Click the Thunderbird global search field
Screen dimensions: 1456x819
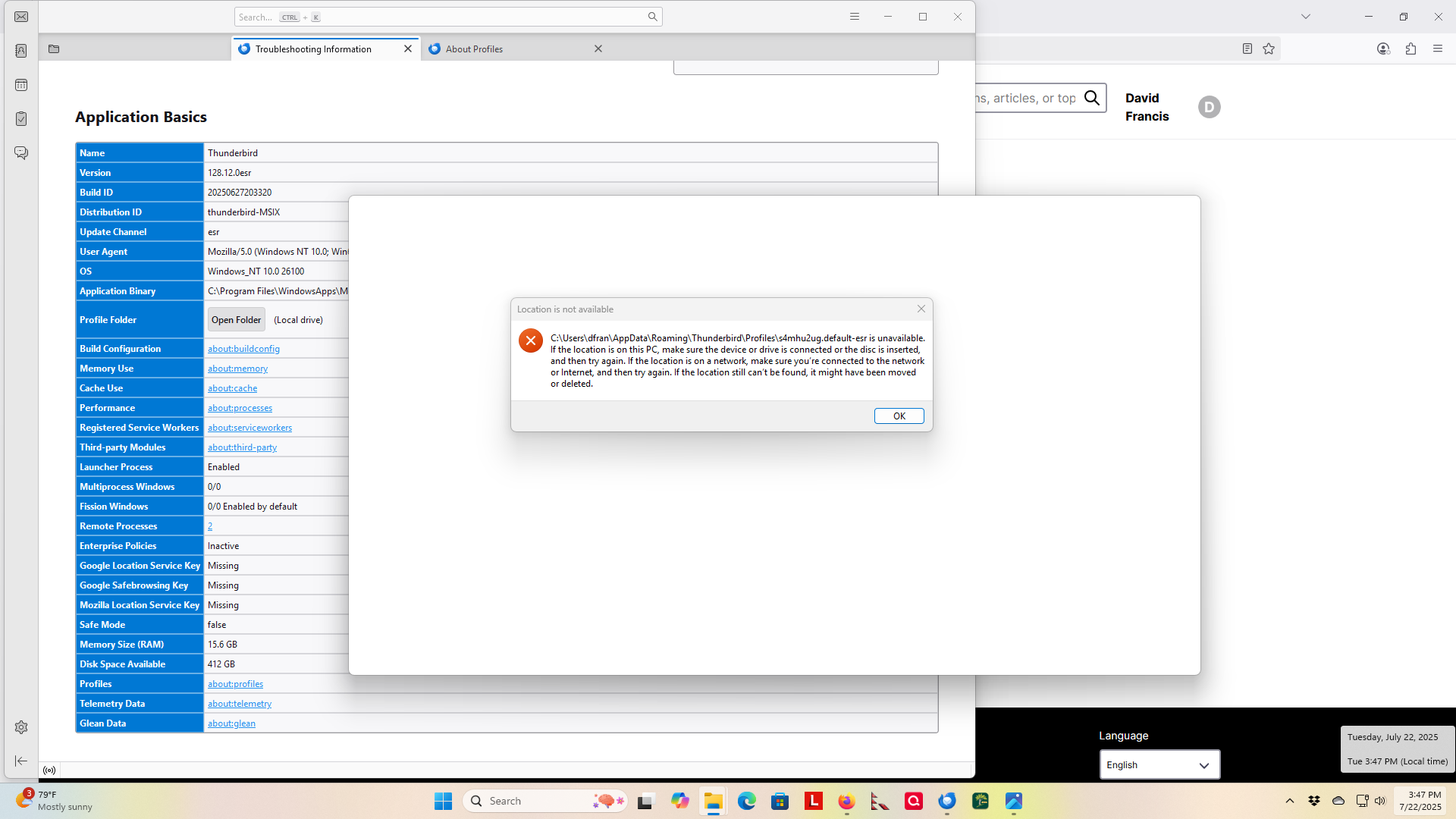click(x=448, y=17)
